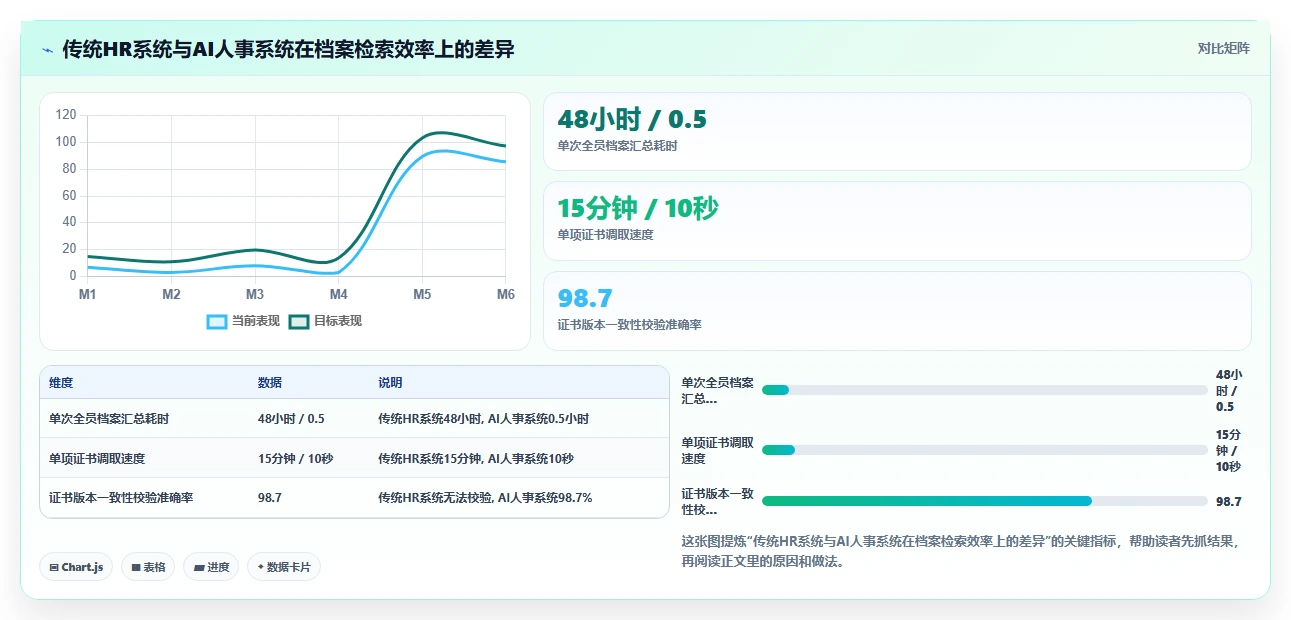Click the M1 axis label

[x=87, y=294]
